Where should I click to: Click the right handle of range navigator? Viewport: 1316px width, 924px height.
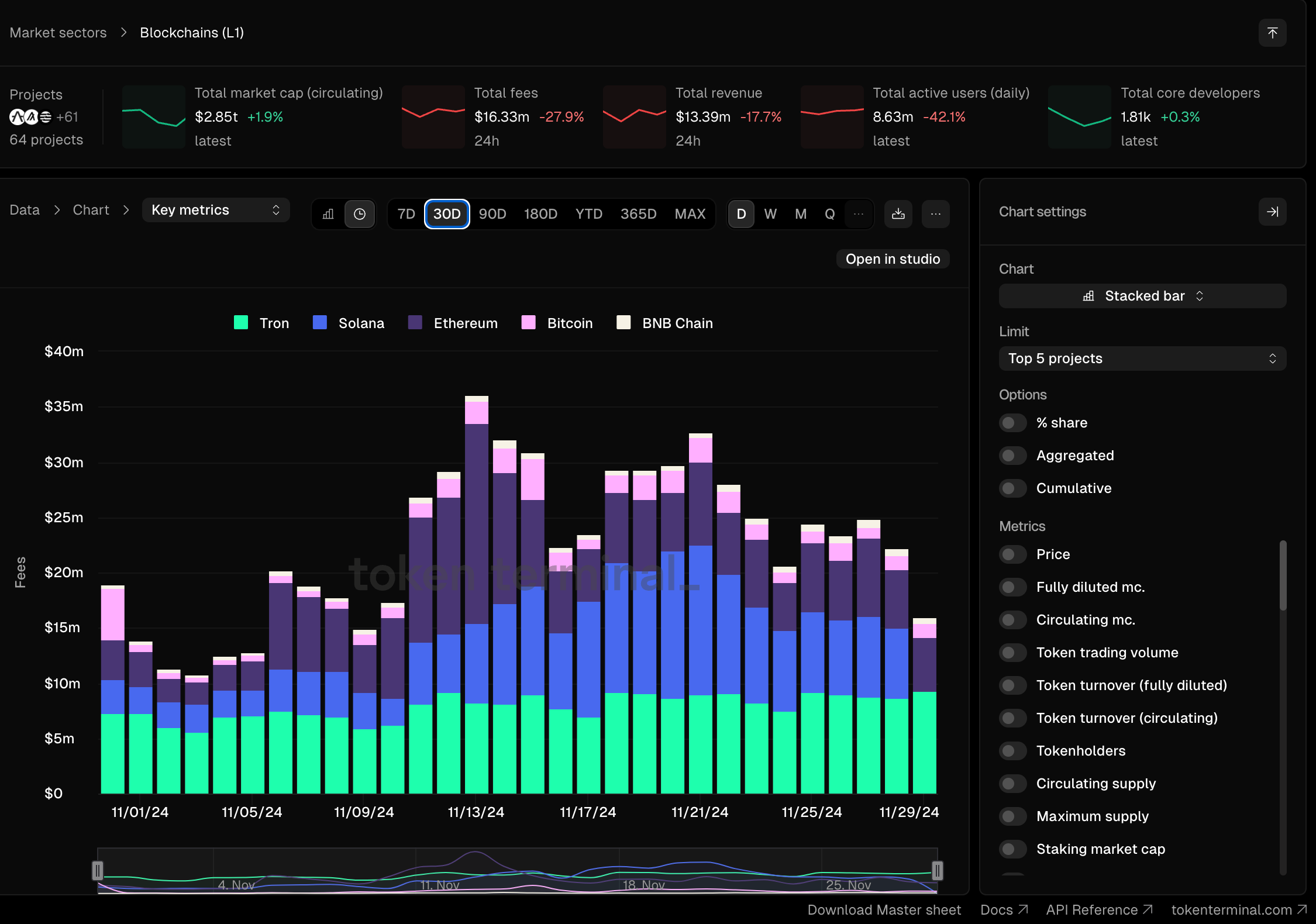click(x=937, y=871)
